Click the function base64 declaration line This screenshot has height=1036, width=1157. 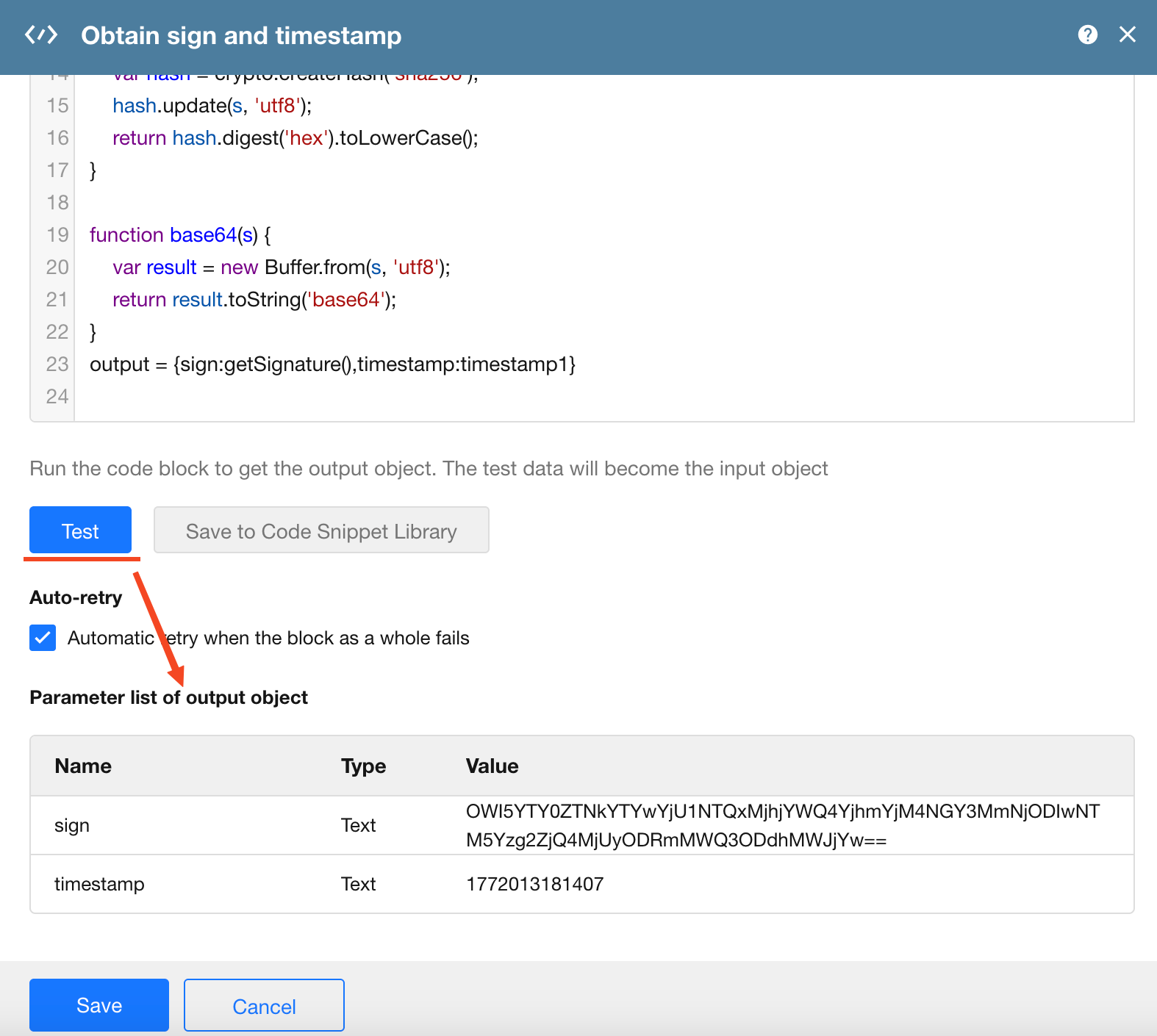180,235
